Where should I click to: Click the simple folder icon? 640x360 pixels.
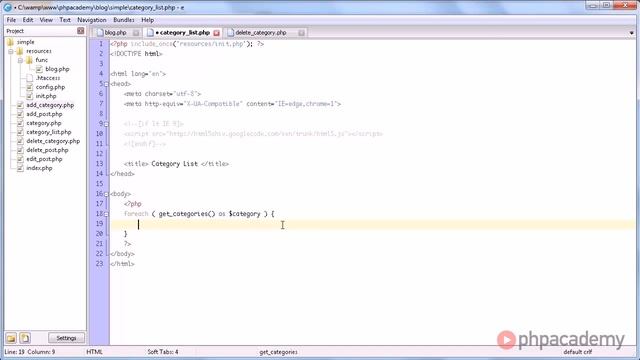coord(11,42)
